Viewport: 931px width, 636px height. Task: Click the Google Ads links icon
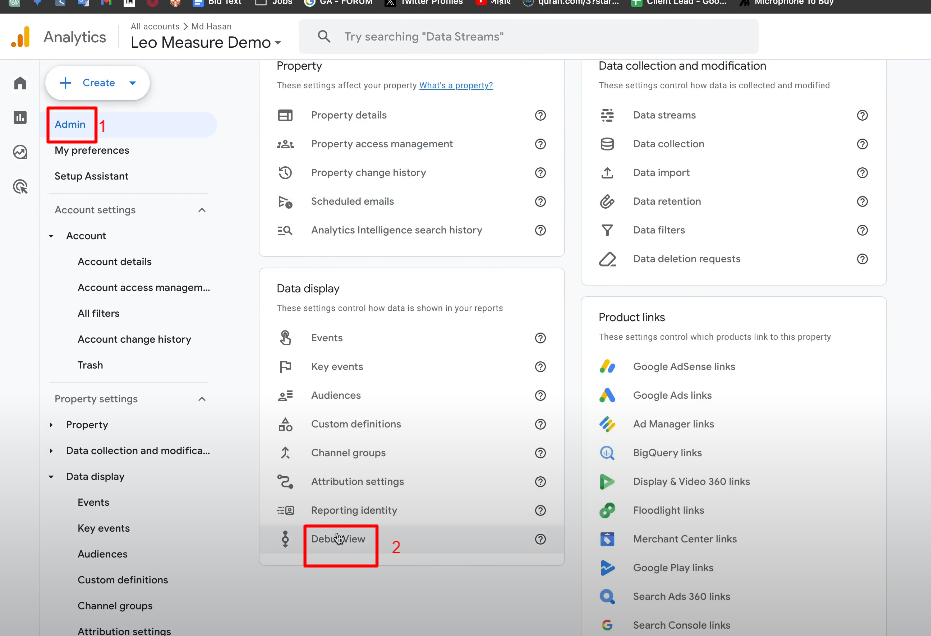(x=607, y=396)
